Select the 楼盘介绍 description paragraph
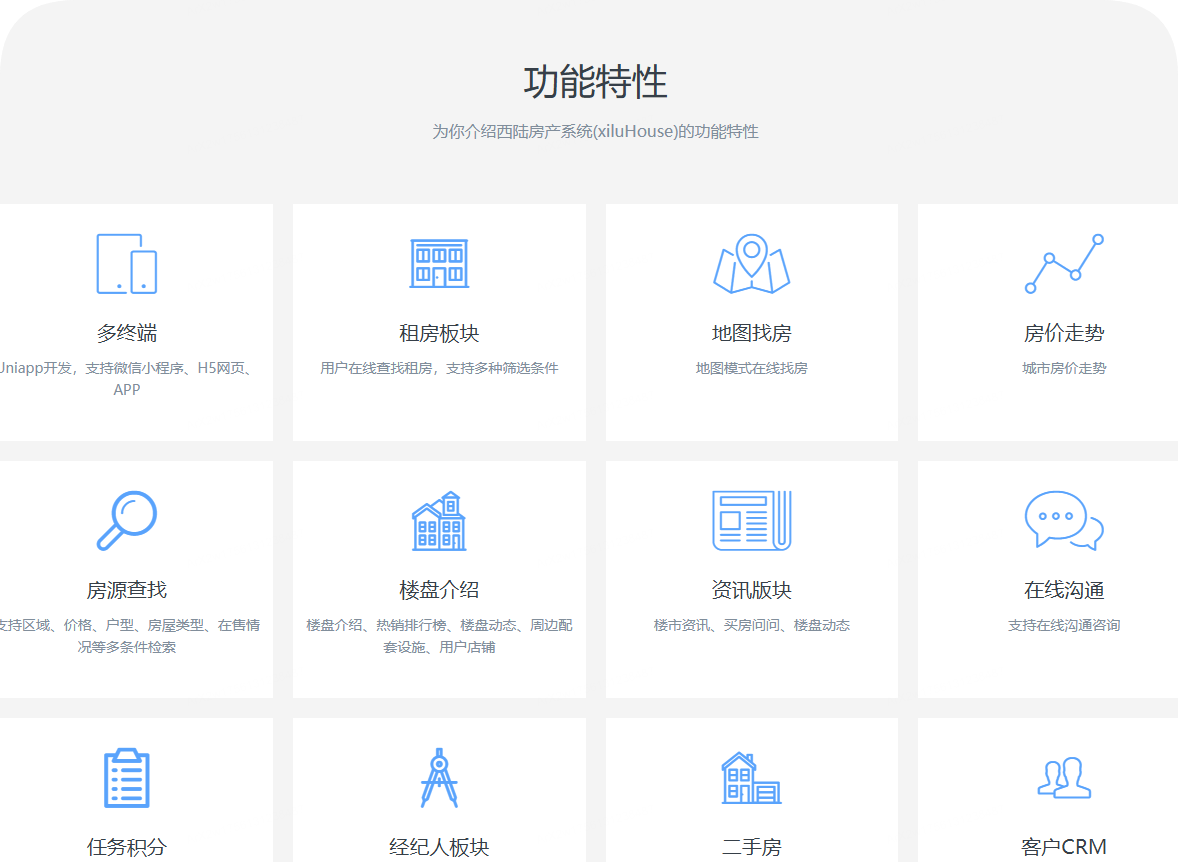Viewport: 1178px width, 862px height. pos(439,636)
